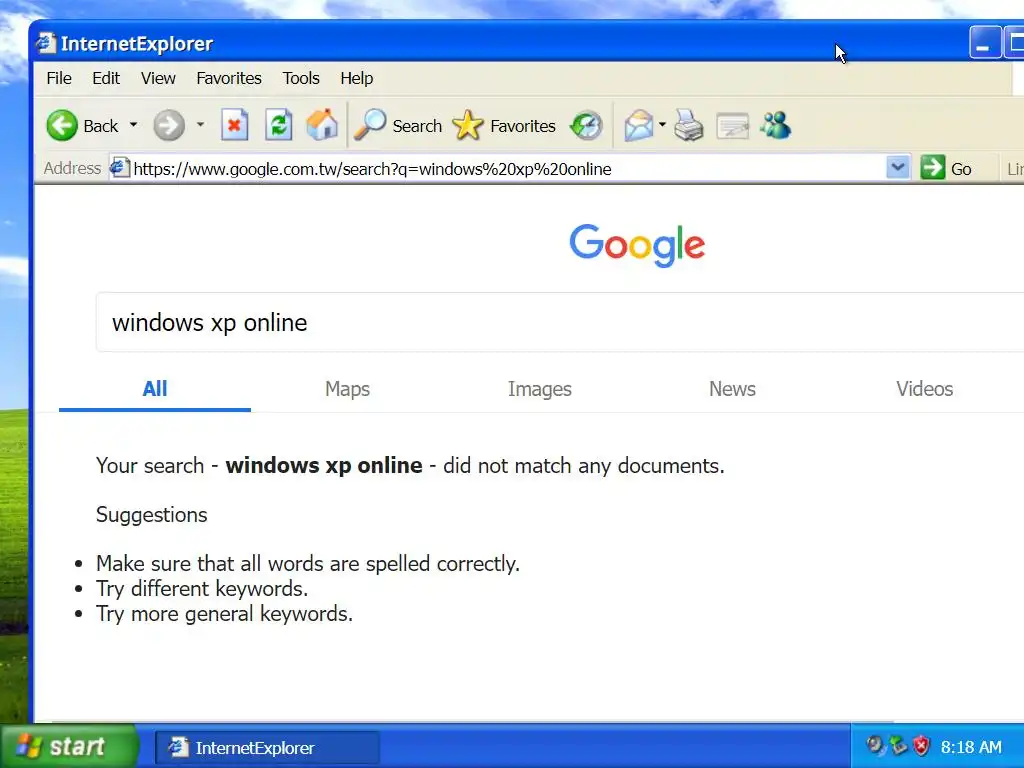Click the page icon in Address bar
This screenshot has height=768, width=1024.
click(120, 168)
